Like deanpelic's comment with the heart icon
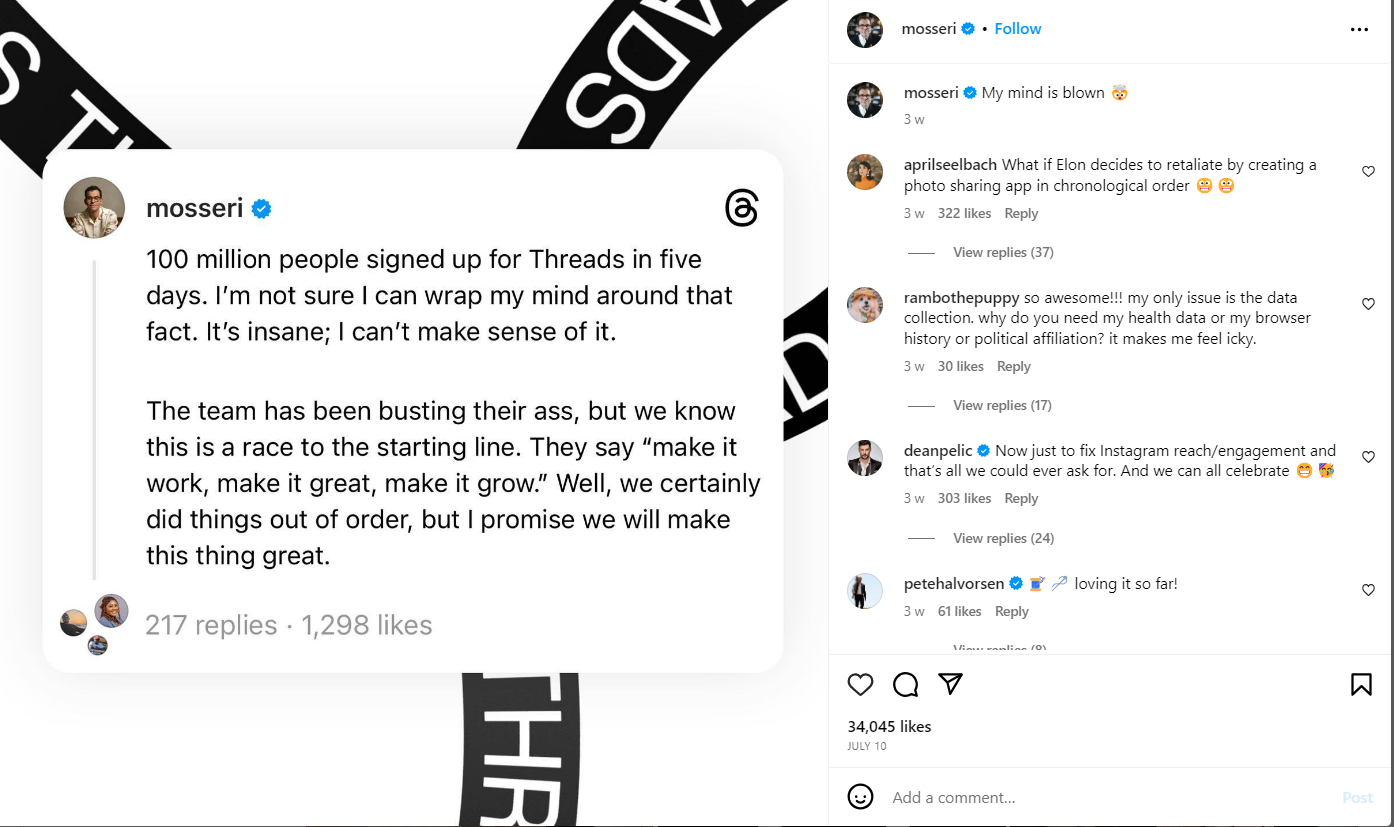This screenshot has width=1394, height=827. 1368,457
